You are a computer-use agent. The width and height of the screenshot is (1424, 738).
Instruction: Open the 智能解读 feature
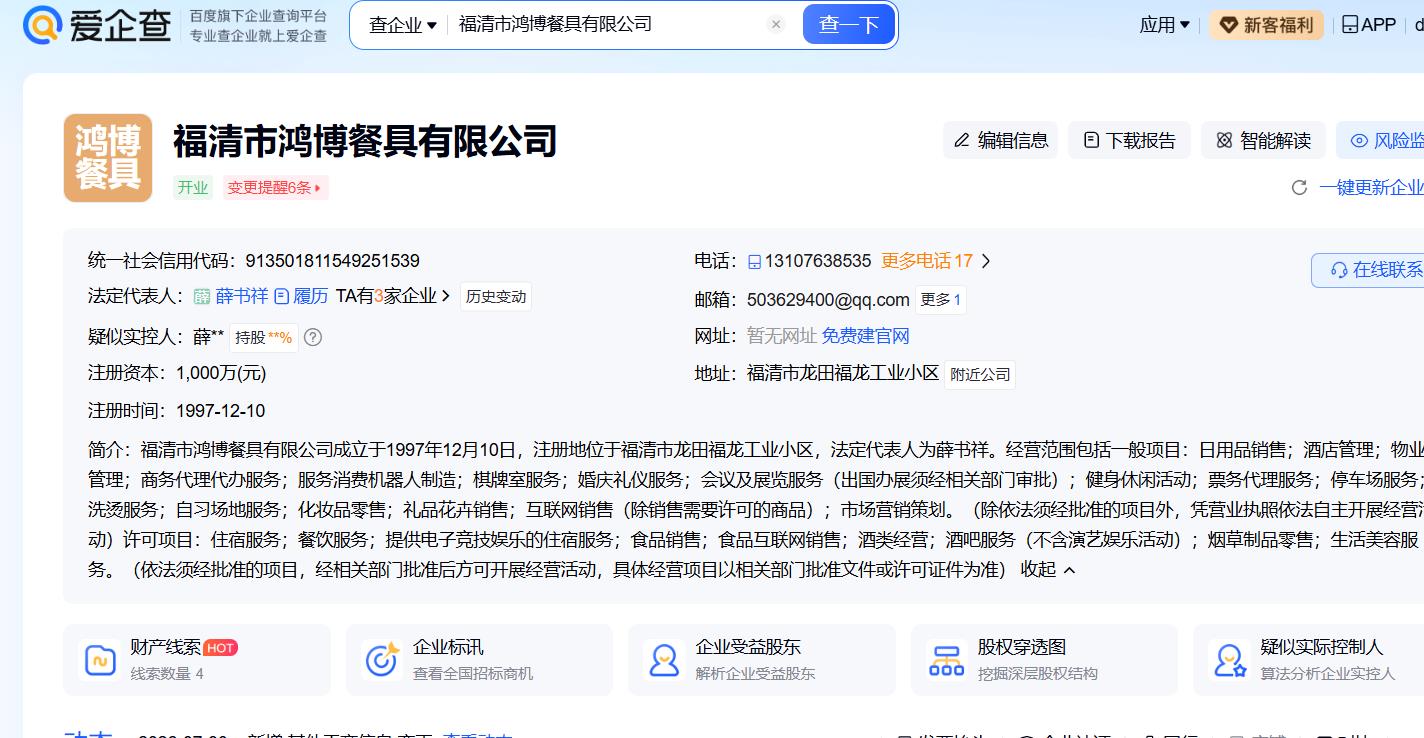point(1263,141)
